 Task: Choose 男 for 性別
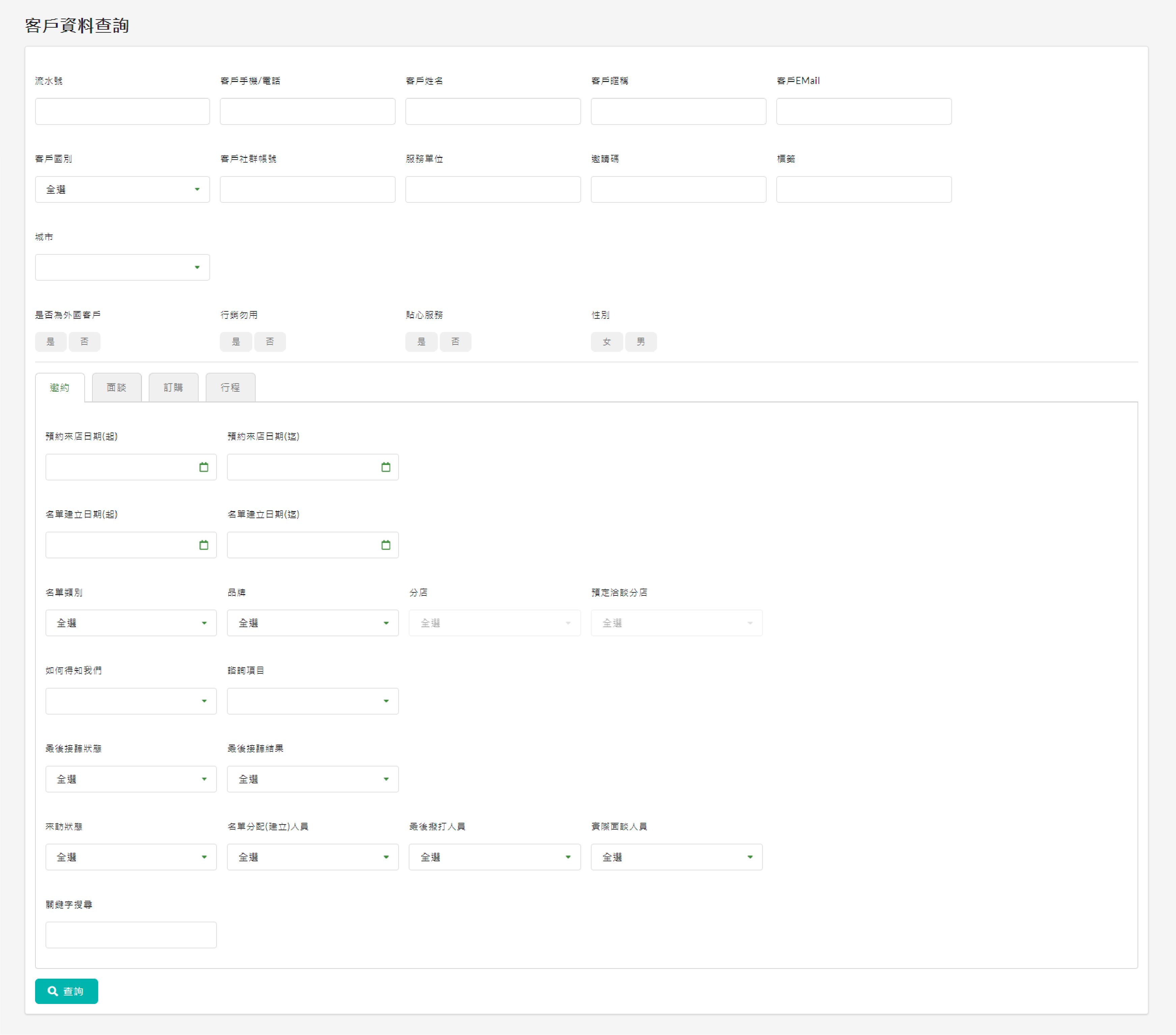point(641,342)
